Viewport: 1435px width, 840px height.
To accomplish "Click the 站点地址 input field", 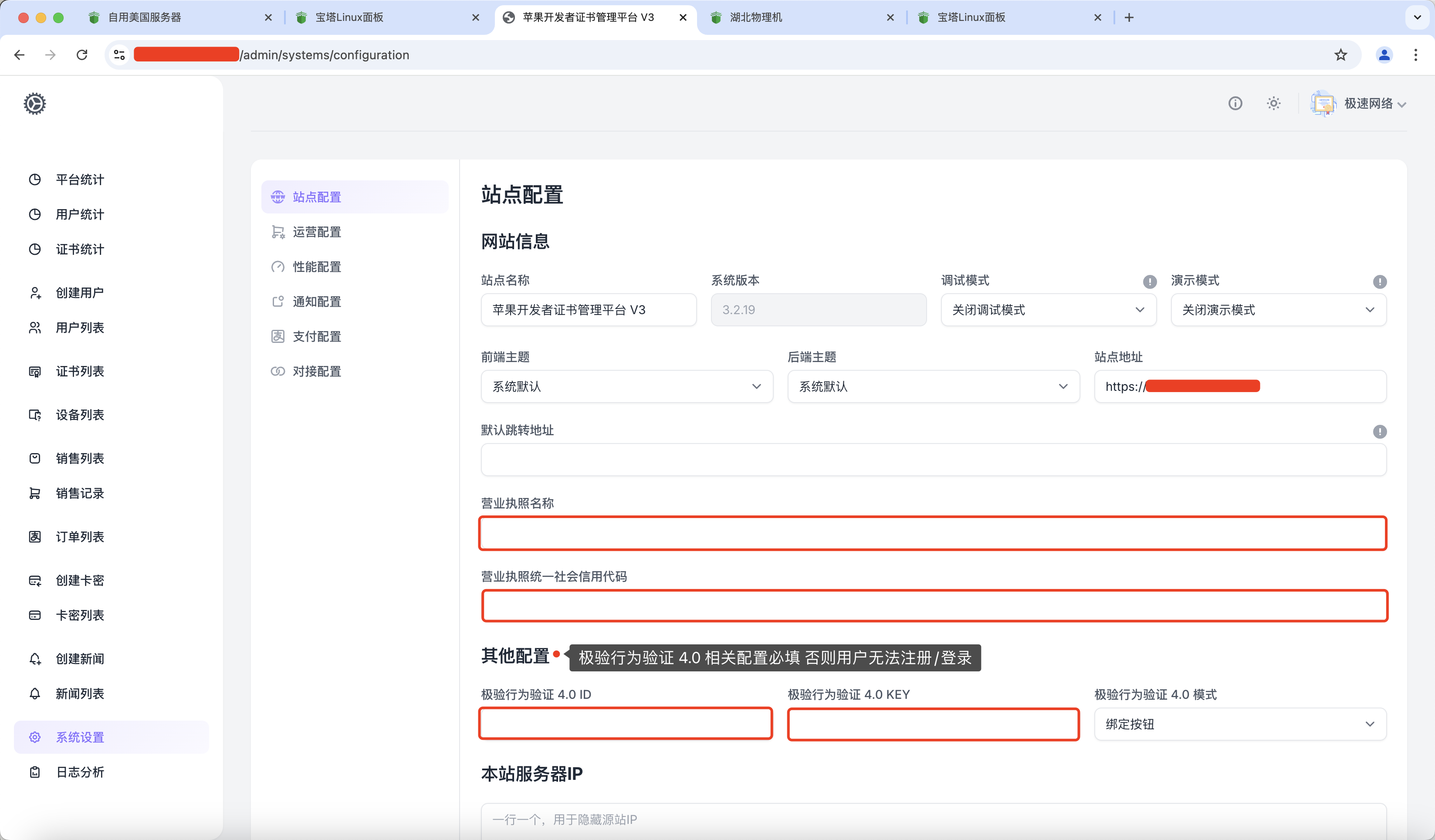I will (1240, 387).
